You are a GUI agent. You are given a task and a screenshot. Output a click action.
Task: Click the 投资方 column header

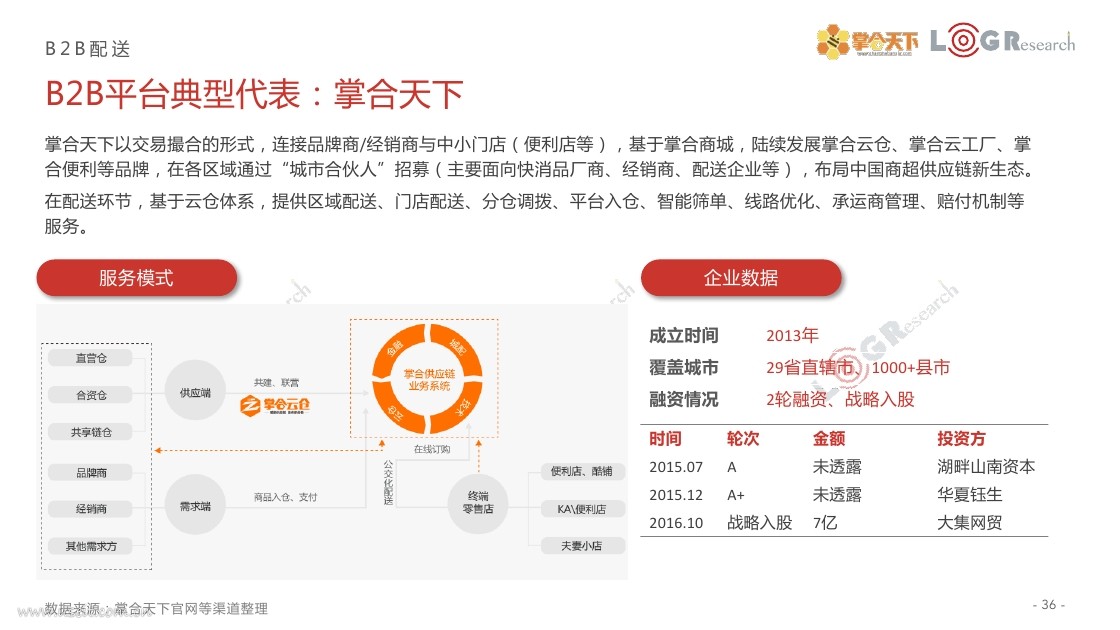[961, 439]
